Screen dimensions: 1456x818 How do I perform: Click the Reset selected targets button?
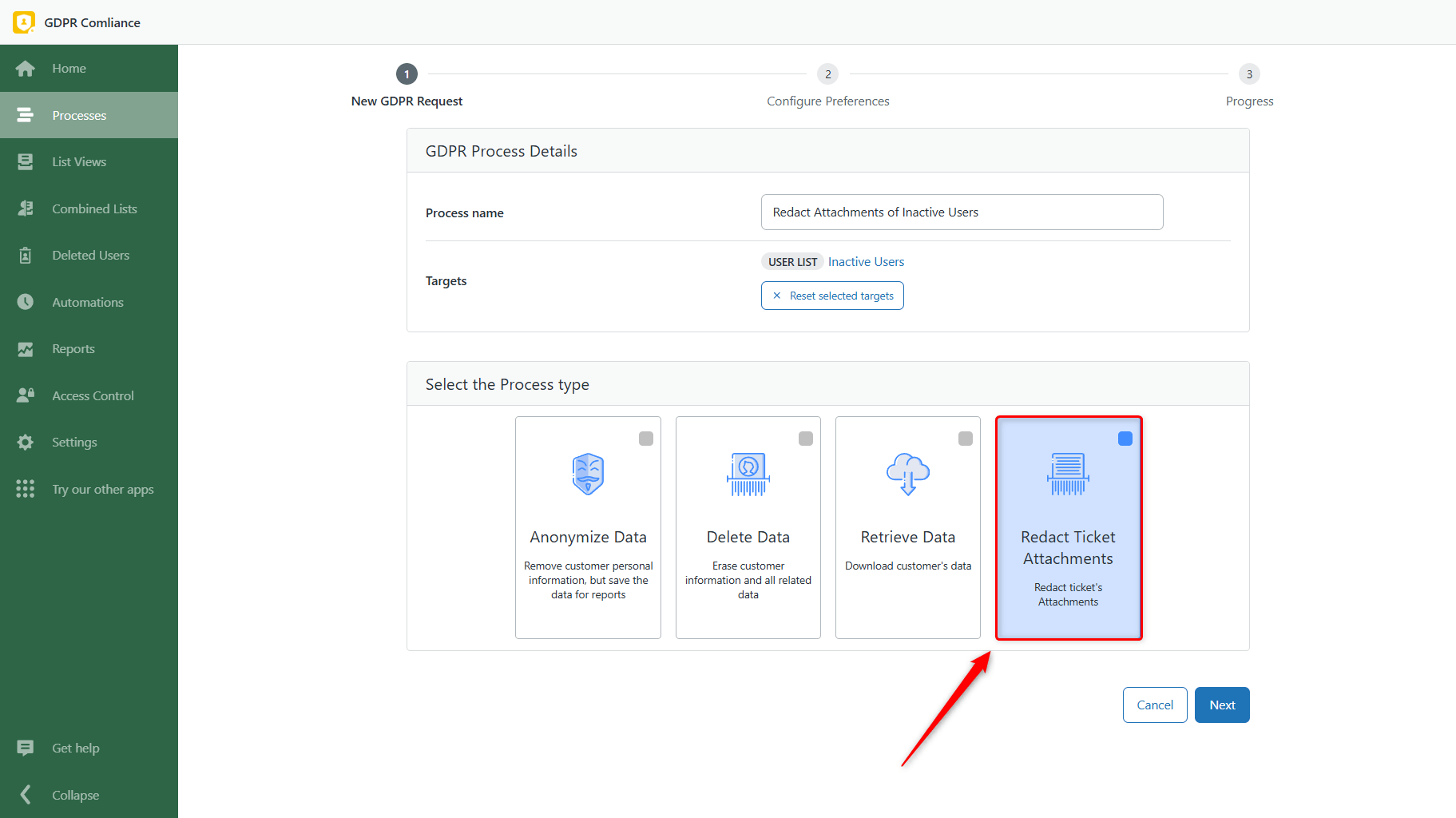click(x=832, y=296)
